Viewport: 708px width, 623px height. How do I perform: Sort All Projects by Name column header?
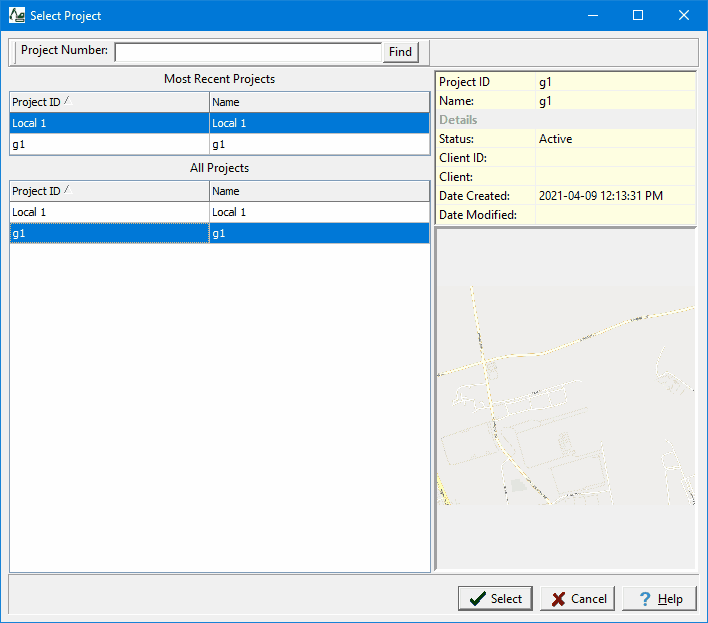coord(319,191)
